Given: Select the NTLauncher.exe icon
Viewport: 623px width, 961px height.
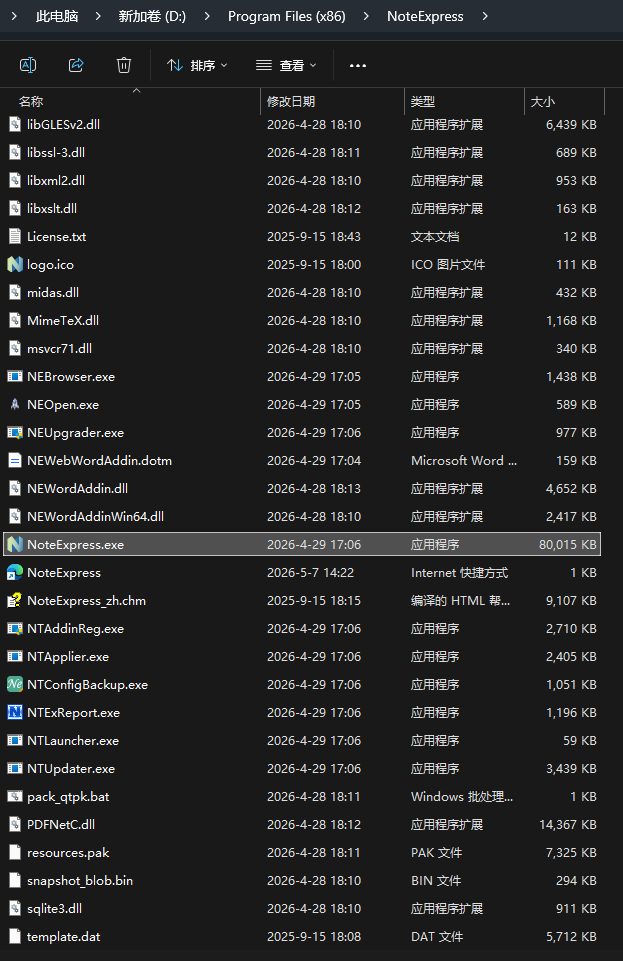Looking at the screenshot, I should point(15,740).
